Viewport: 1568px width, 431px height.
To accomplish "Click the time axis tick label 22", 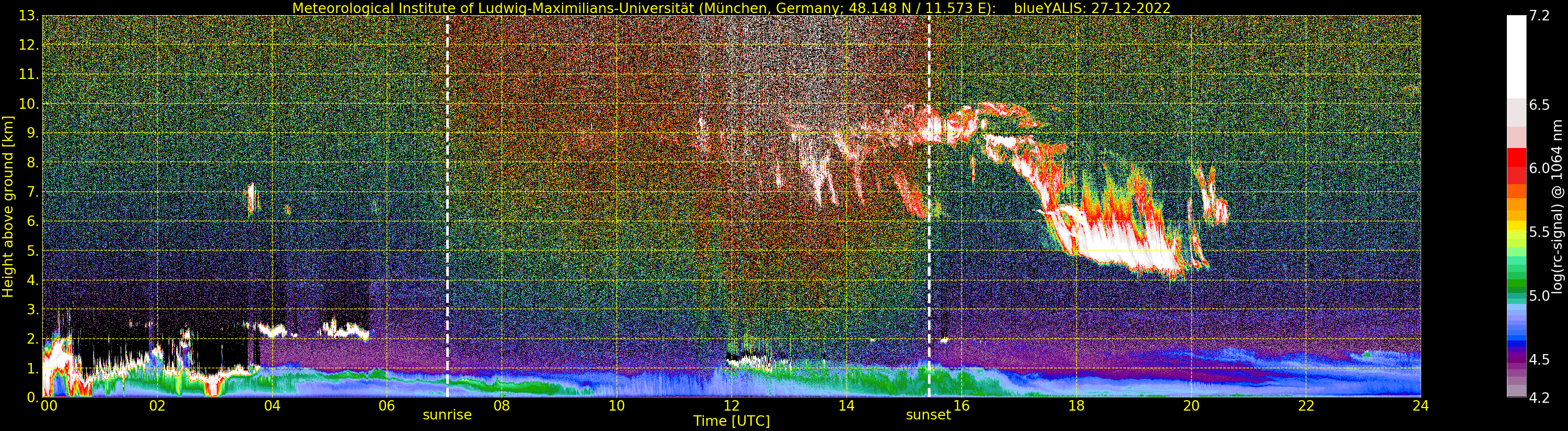I will click(x=1306, y=405).
